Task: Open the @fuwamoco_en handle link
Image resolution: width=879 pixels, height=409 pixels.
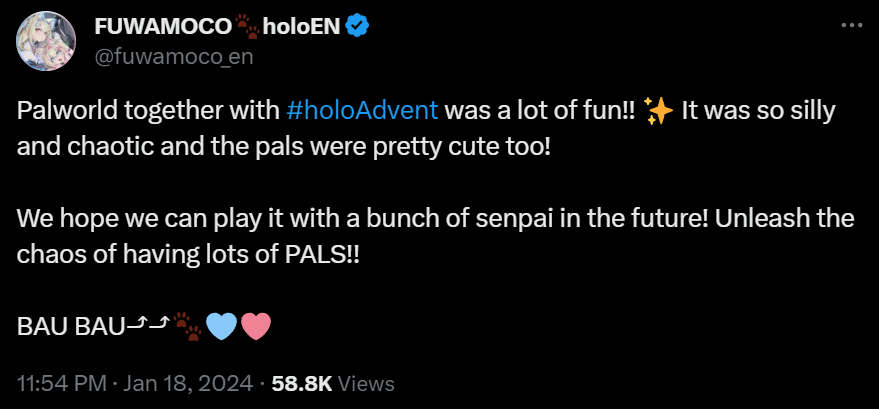Action: (172, 57)
